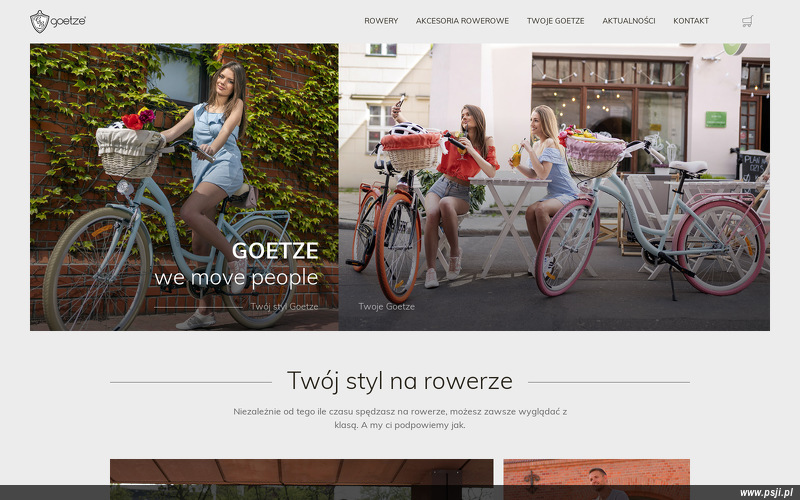800x500 pixels.
Task: Click the Goetze shield logo
Action: pyautogui.click(x=39, y=21)
